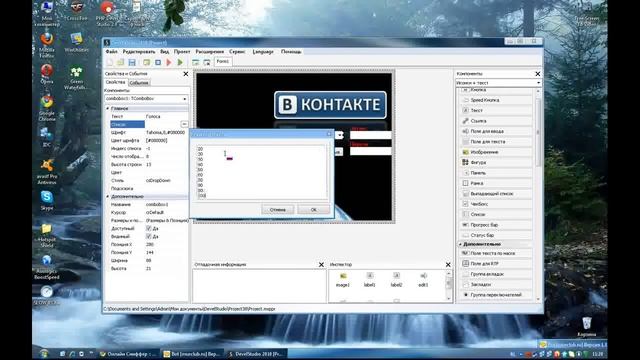Select the Поле для ввода component
Image resolution: width=640 pixels, height=360 pixels.
point(497,131)
